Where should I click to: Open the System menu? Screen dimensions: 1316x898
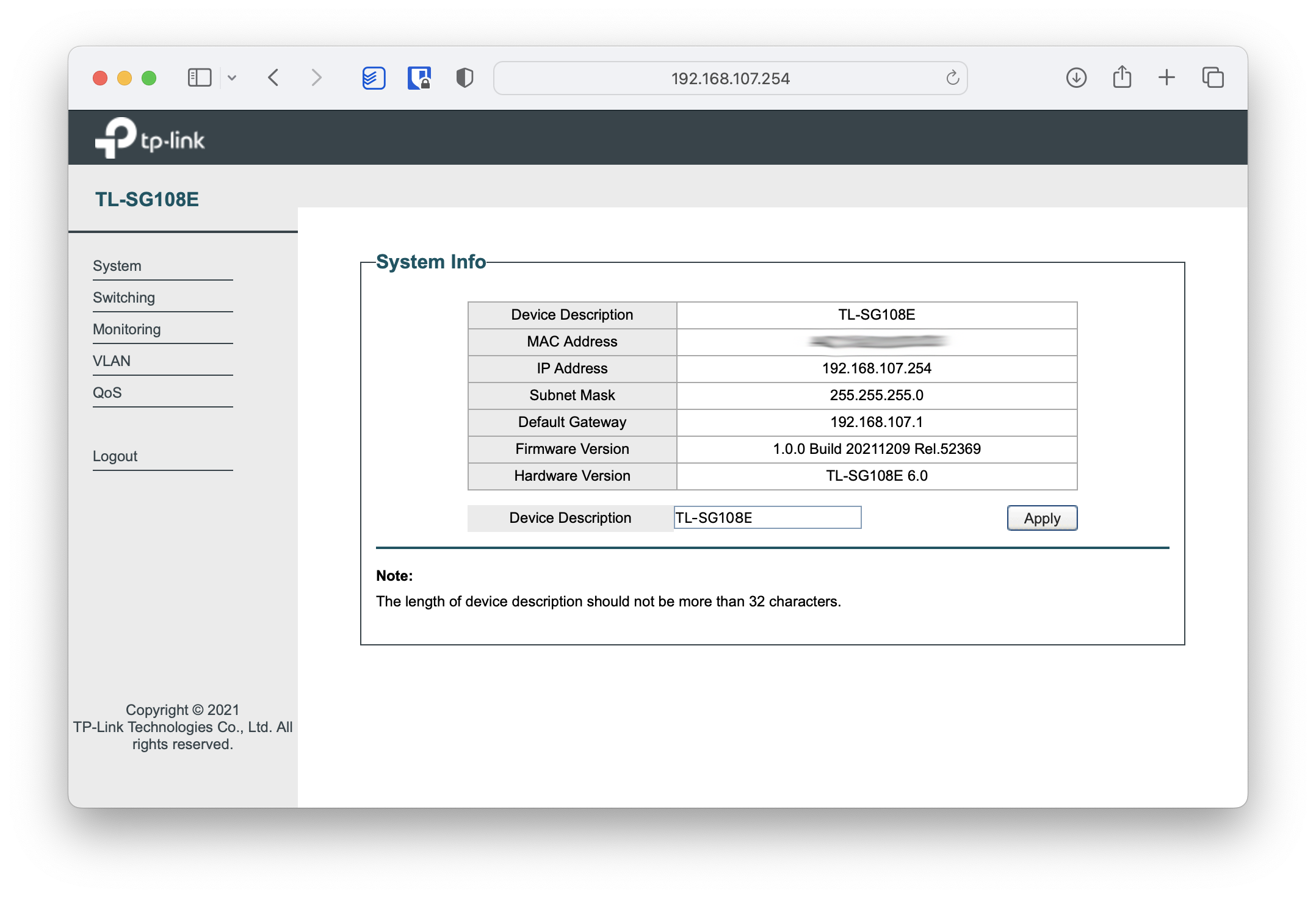pos(117,266)
